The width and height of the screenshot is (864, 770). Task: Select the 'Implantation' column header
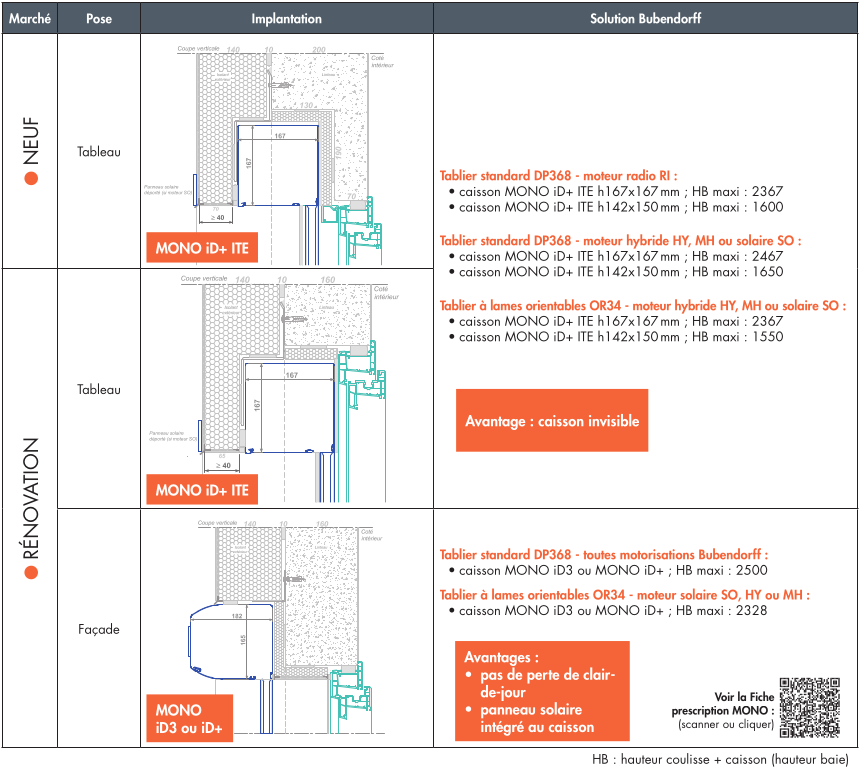pyautogui.click(x=287, y=18)
